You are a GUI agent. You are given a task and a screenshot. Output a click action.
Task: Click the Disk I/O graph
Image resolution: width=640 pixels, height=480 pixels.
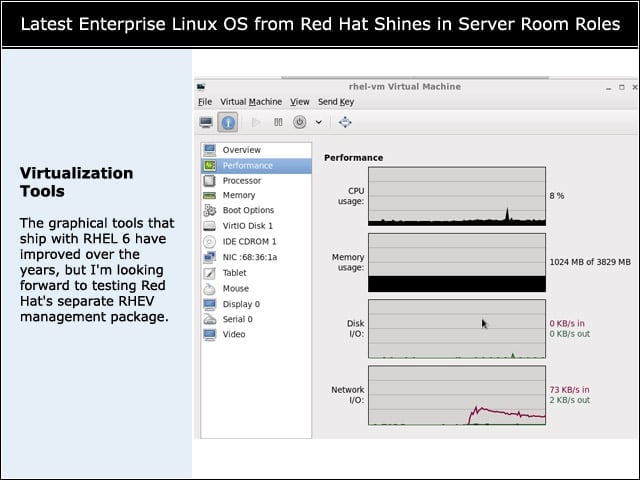[457, 329]
